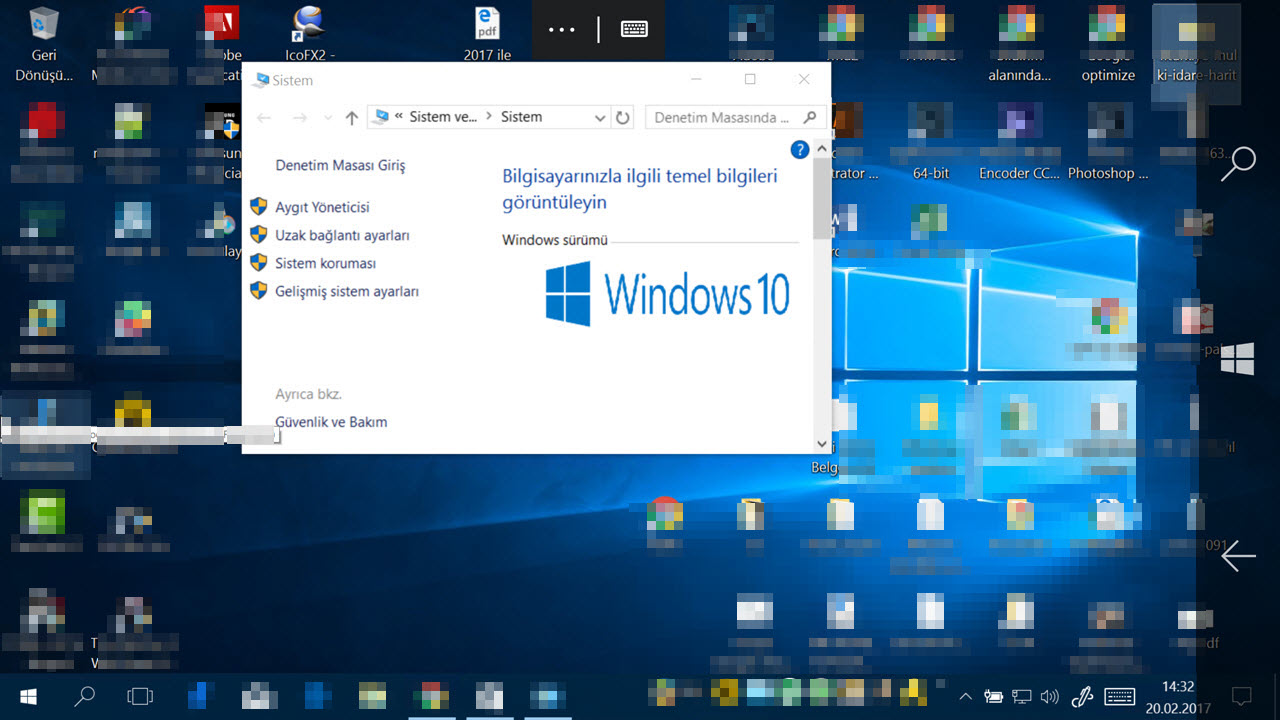Image resolution: width=1280 pixels, height=720 pixels.
Task: Show the keyboard from the top bar
Action: (x=634, y=29)
